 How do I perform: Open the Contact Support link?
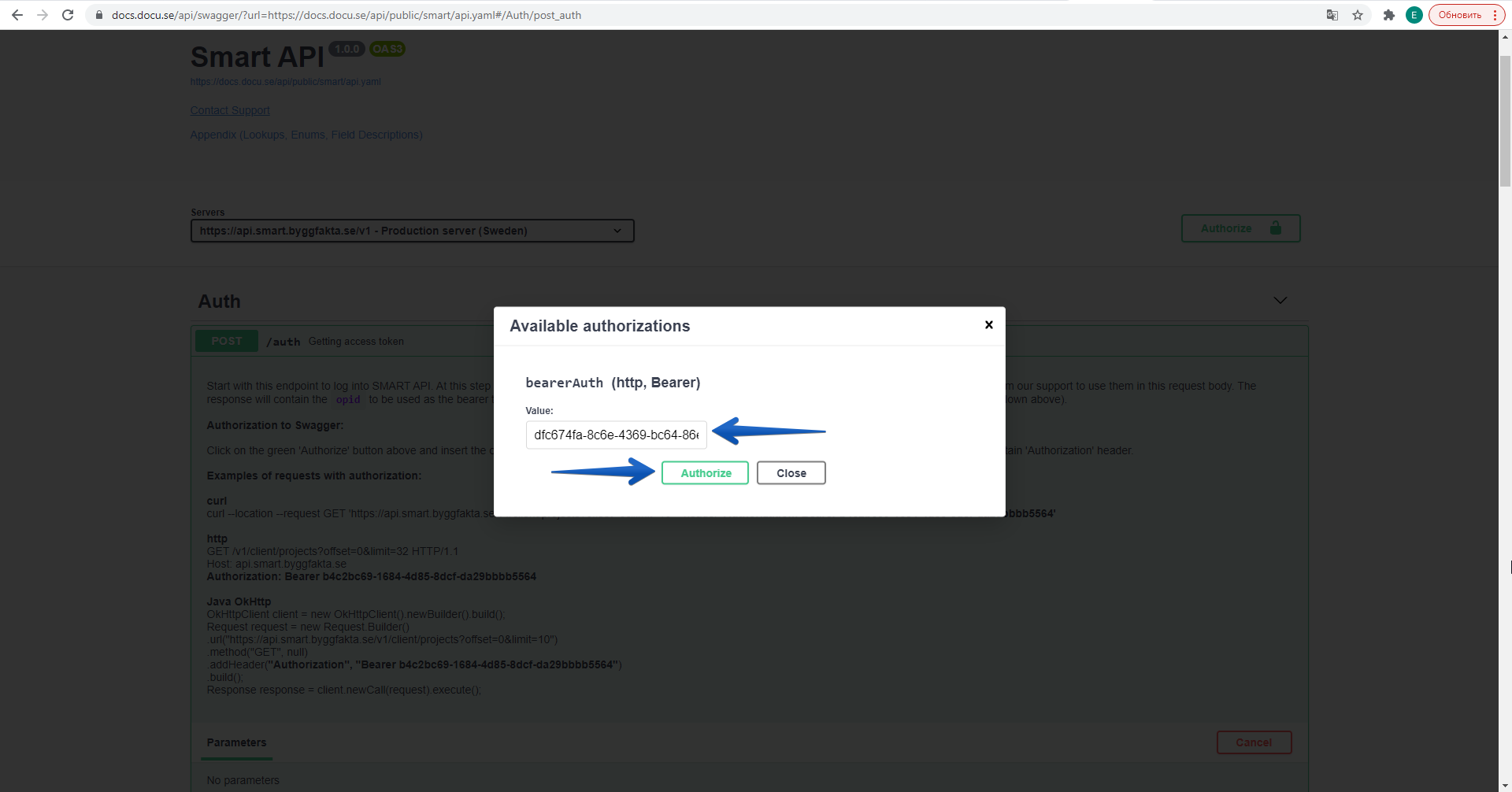click(x=229, y=110)
